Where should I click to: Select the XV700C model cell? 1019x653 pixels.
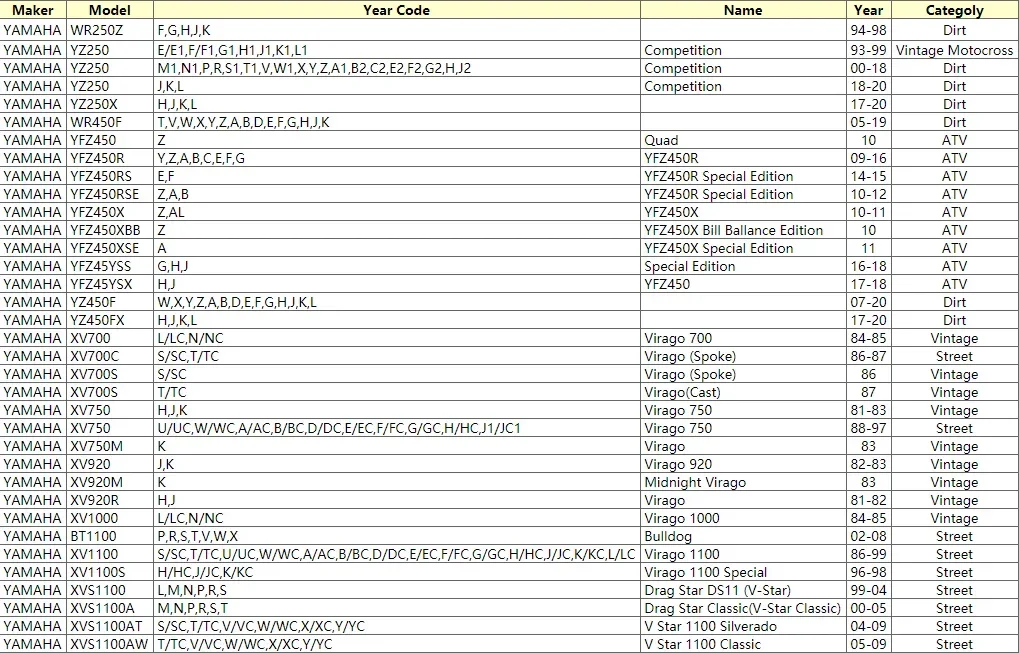point(110,356)
